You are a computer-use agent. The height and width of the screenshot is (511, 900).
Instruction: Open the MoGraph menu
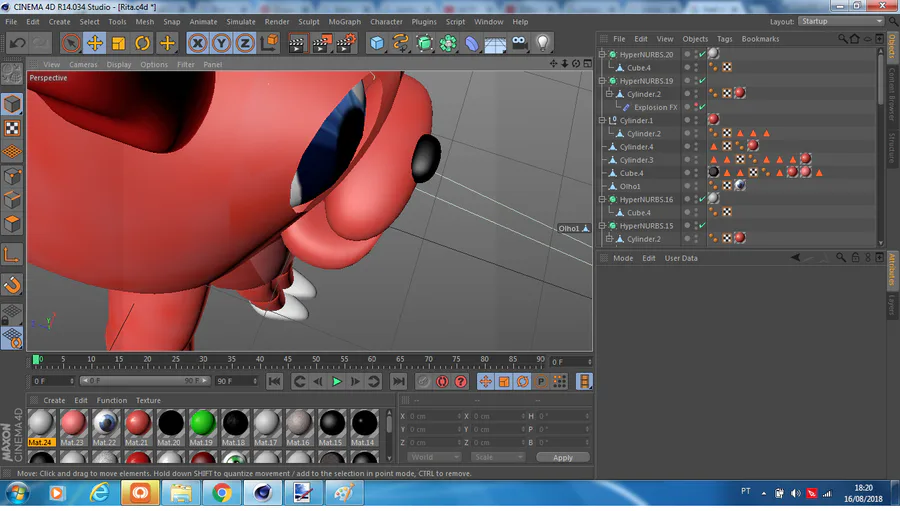[344, 21]
